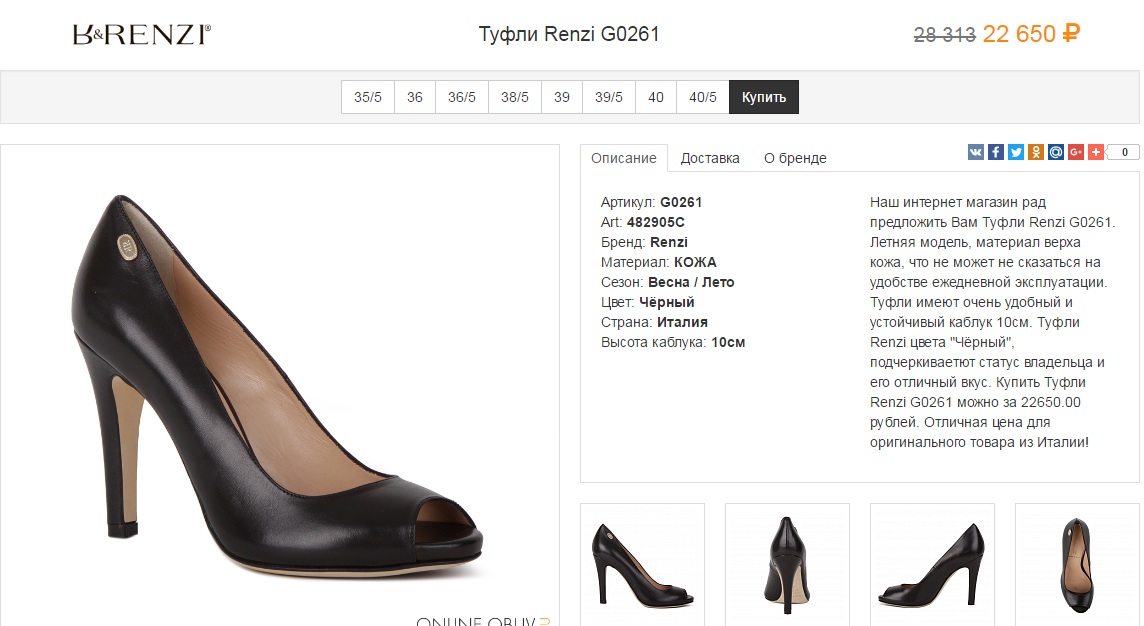Open more sharing options plus icon
Viewport: 1144px width, 626px height.
point(1096,152)
